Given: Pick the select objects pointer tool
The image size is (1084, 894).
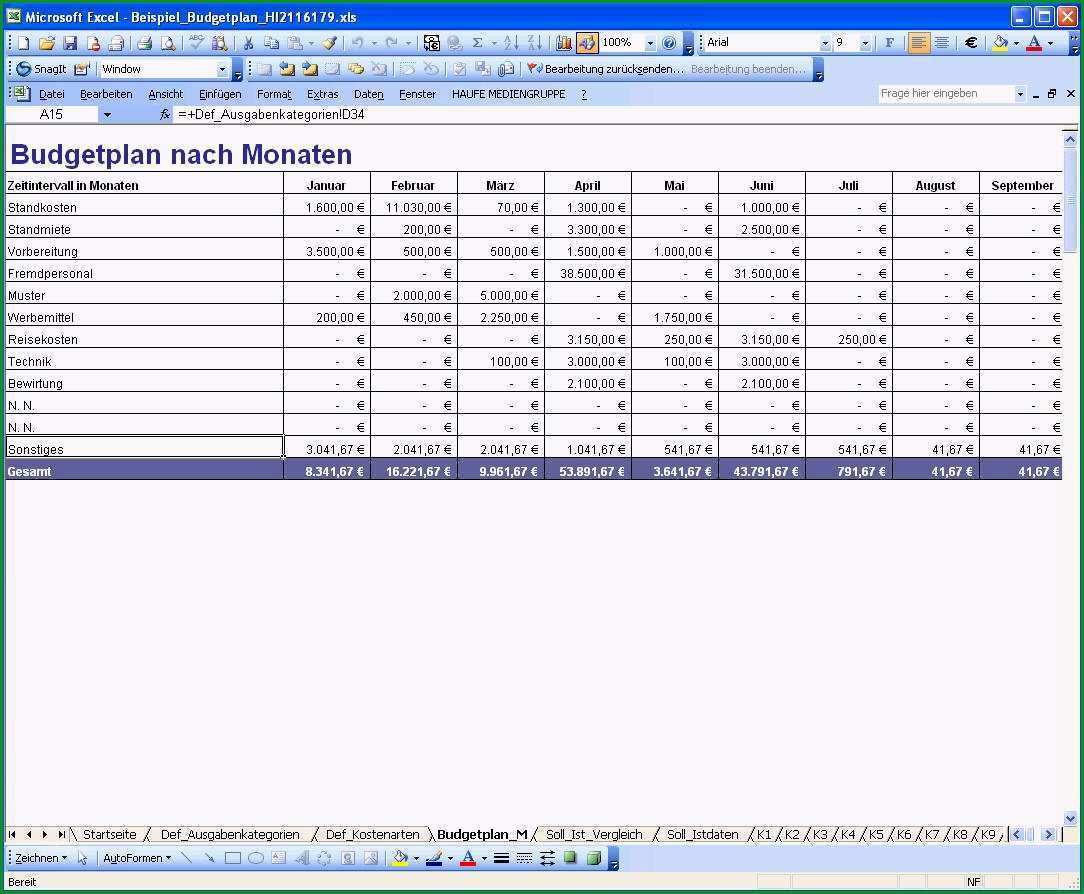Looking at the screenshot, I should [x=83, y=858].
